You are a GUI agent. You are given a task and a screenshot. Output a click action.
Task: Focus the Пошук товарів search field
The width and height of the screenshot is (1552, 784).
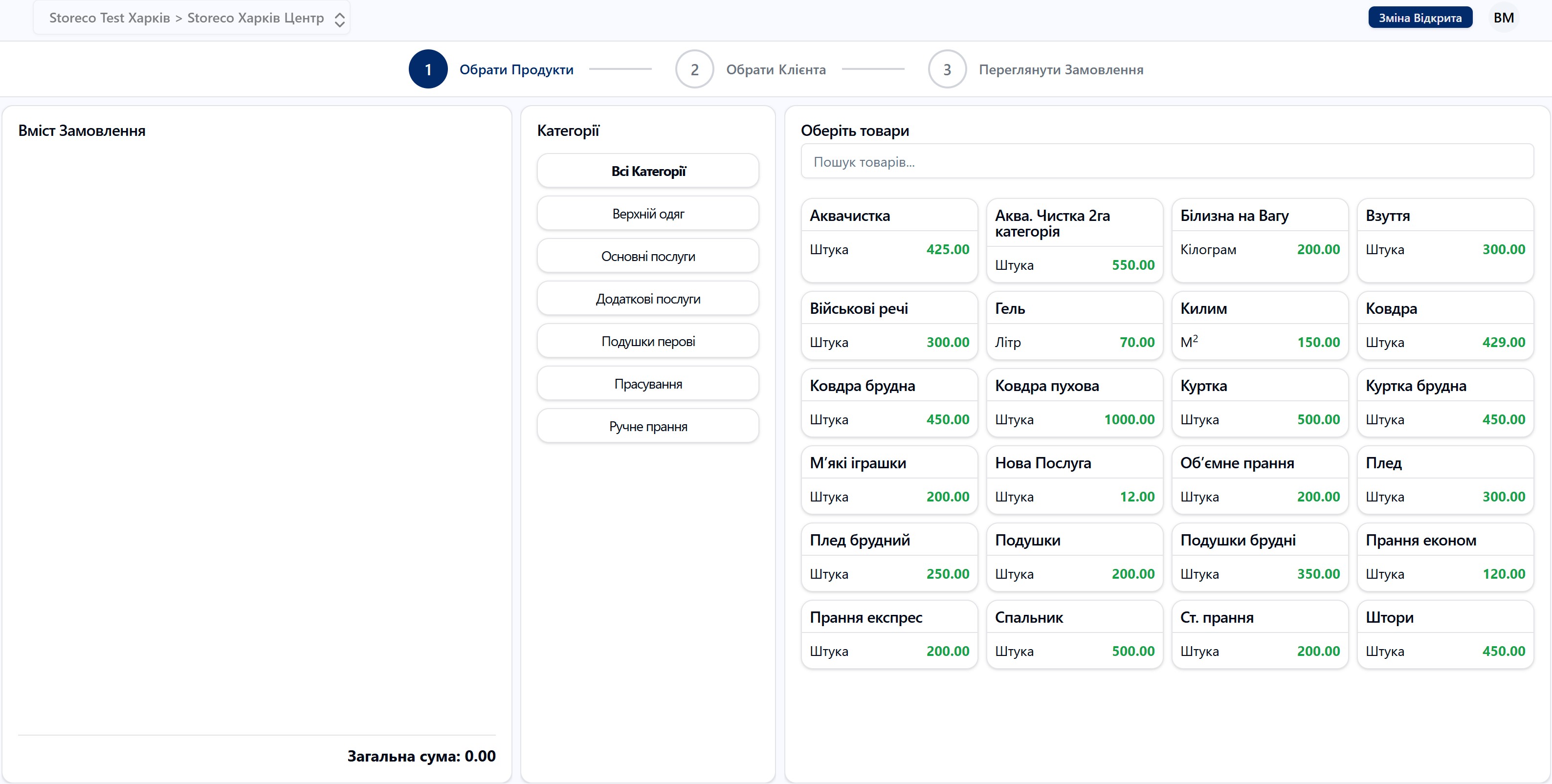[x=1166, y=161]
